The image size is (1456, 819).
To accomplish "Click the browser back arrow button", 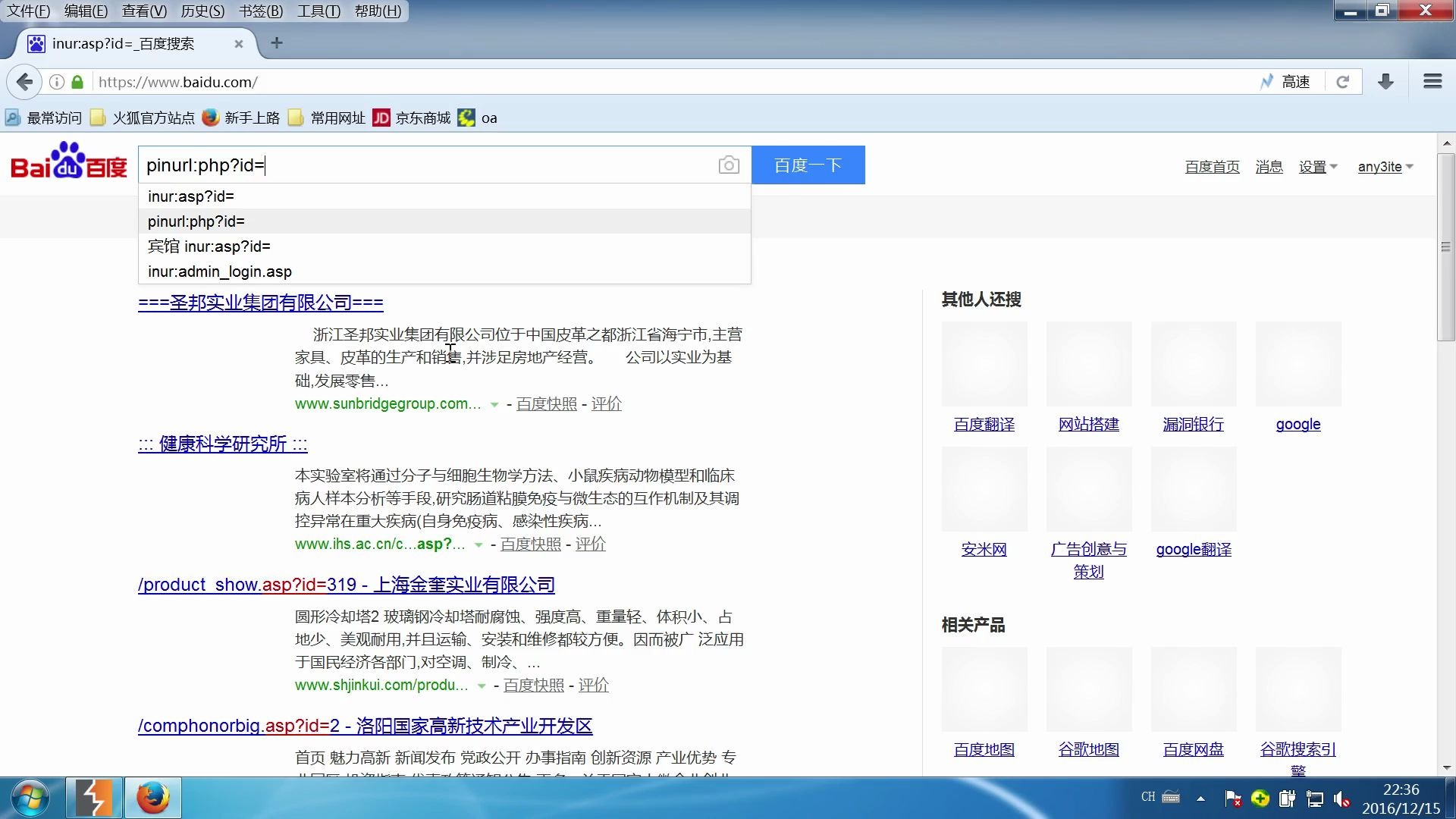I will pyautogui.click(x=24, y=82).
